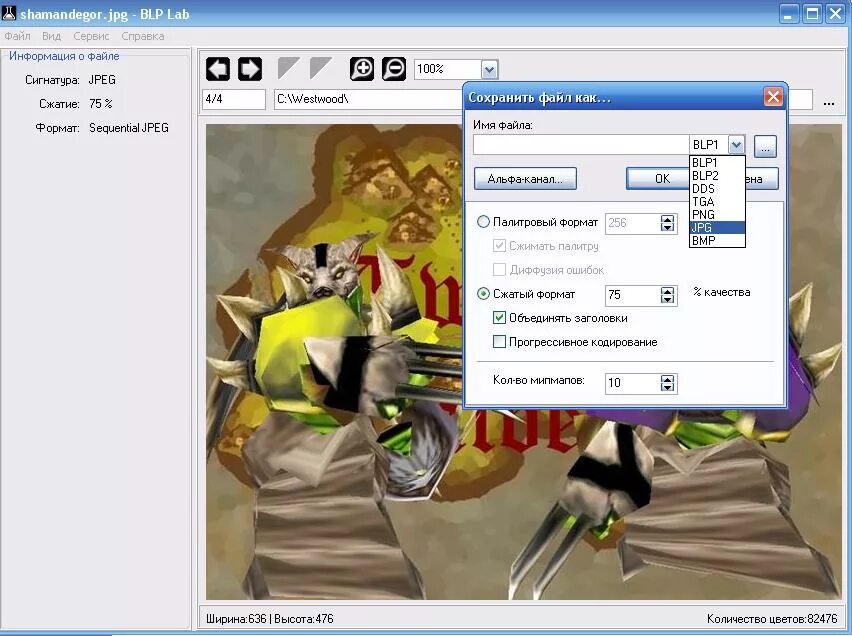Click the image index field showing 4/4
The height and width of the screenshot is (636, 852).
(234, 99)
